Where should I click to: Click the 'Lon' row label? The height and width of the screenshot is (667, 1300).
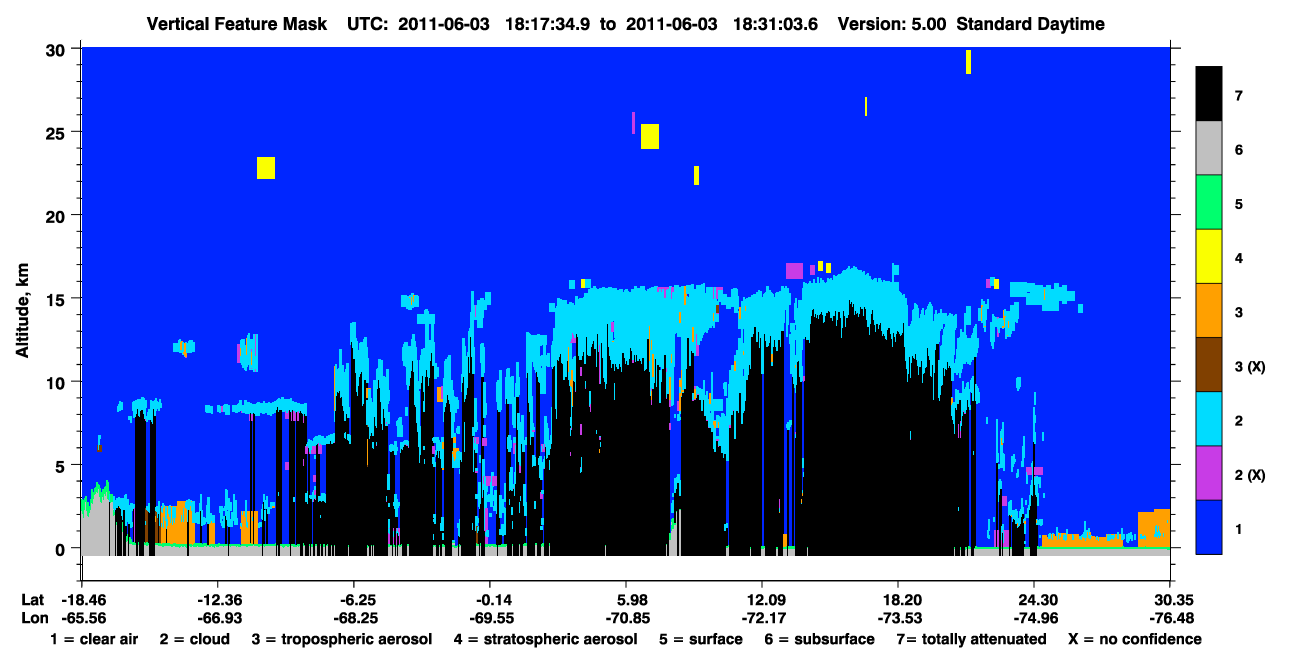(x=33, y=617)
